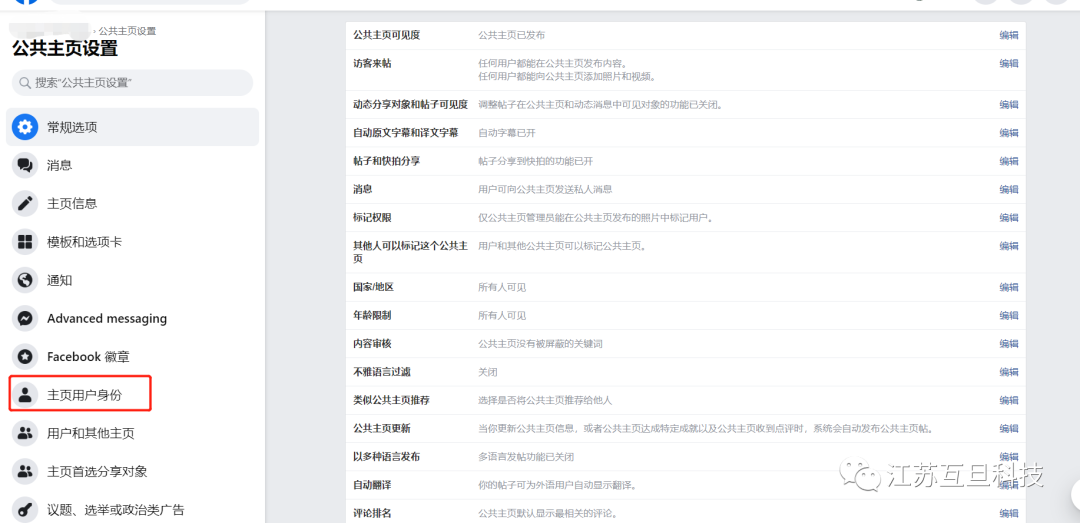Click the speech bubble icon for 消息
This screenshot has width=1080, height=523.
tap(25, 165)
